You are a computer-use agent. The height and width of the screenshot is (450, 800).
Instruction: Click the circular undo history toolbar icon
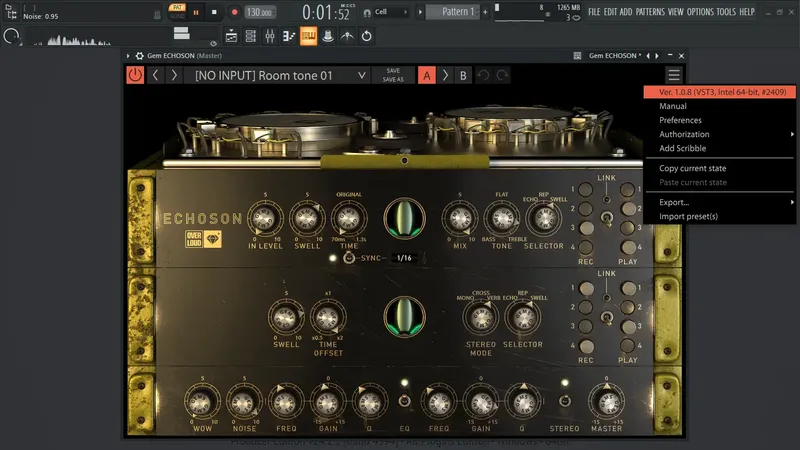coord(367,36)
